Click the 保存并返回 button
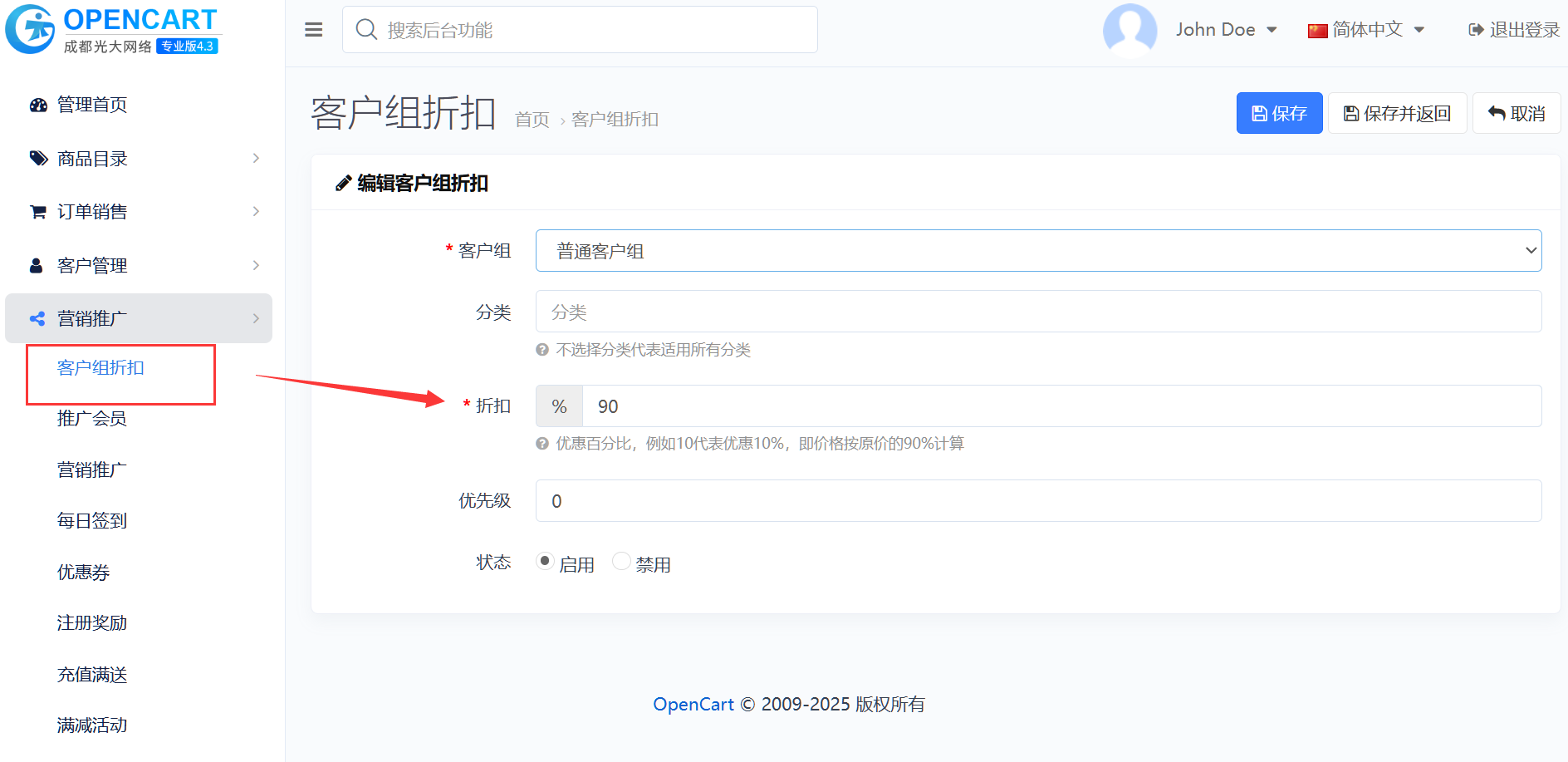 click(x=1397, y=113)
